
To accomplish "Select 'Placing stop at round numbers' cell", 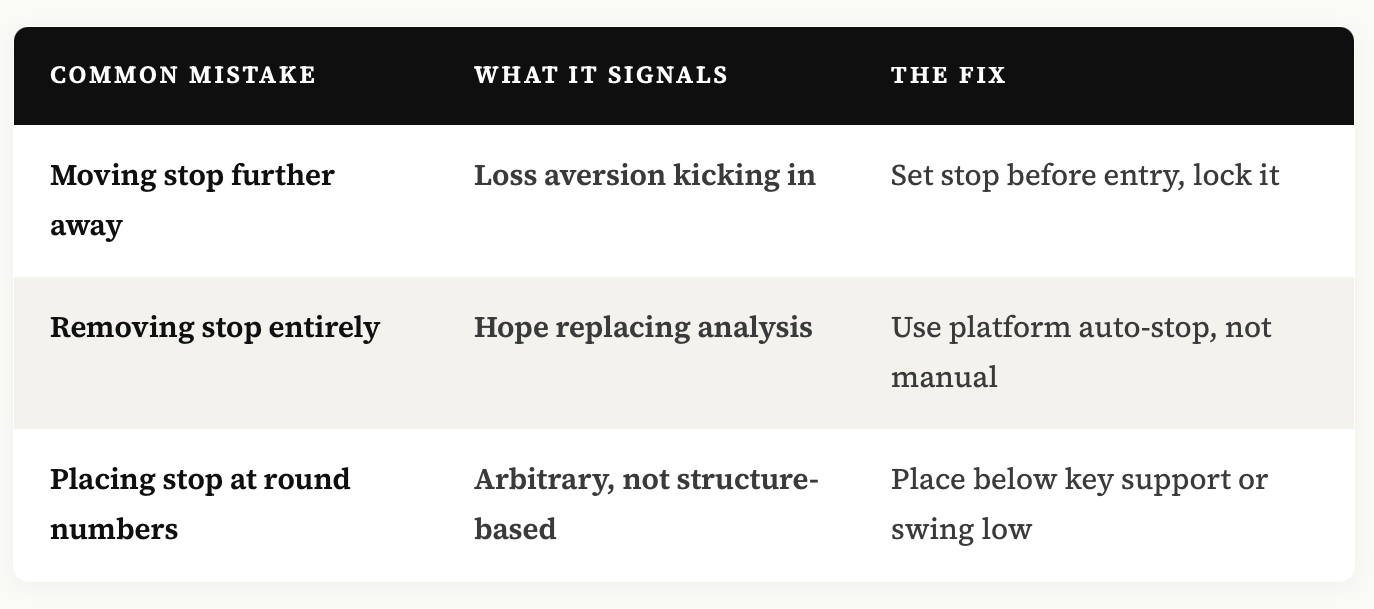I will pos(200,504).
